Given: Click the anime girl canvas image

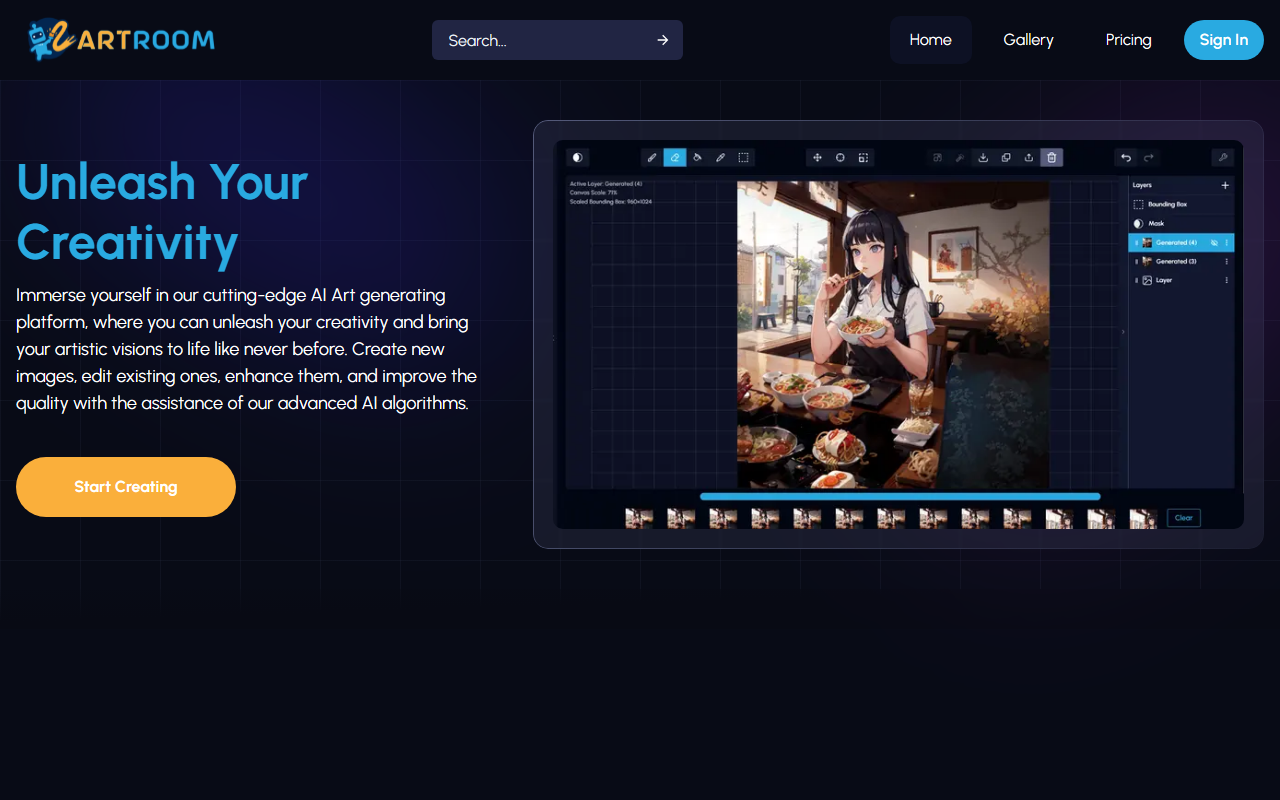Looking at the screenshot, I should click(893, 334).
